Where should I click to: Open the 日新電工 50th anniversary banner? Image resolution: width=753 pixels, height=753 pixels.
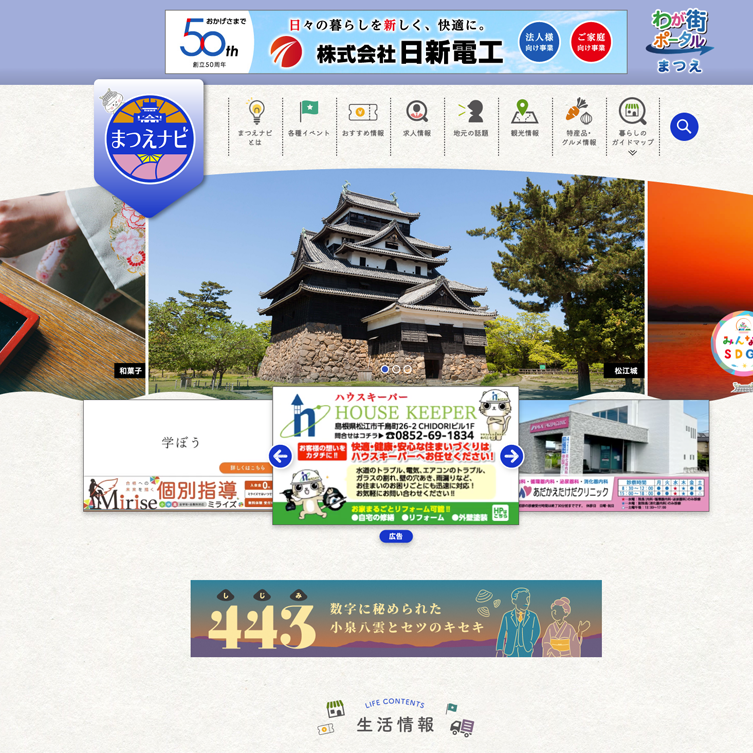click(396, 42)
